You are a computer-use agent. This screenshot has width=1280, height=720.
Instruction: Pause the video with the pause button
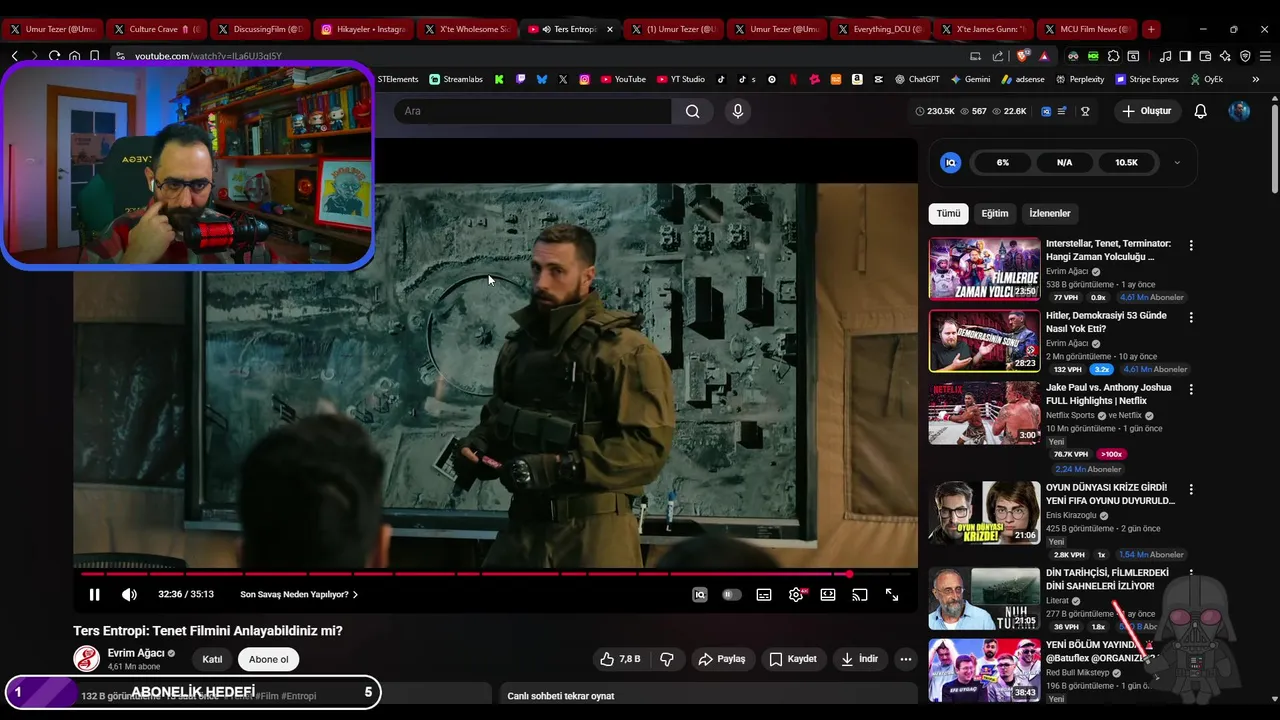coord(94,595)
